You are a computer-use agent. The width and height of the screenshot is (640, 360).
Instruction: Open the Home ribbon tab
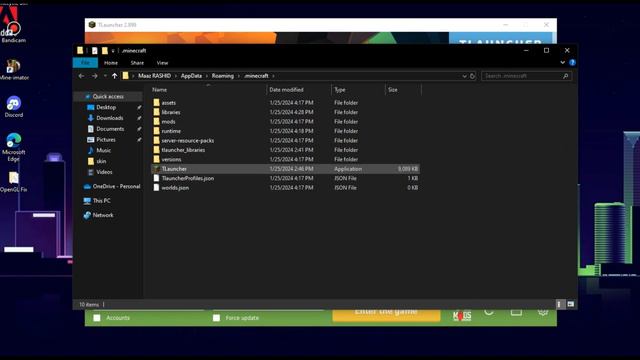point(111,63)
